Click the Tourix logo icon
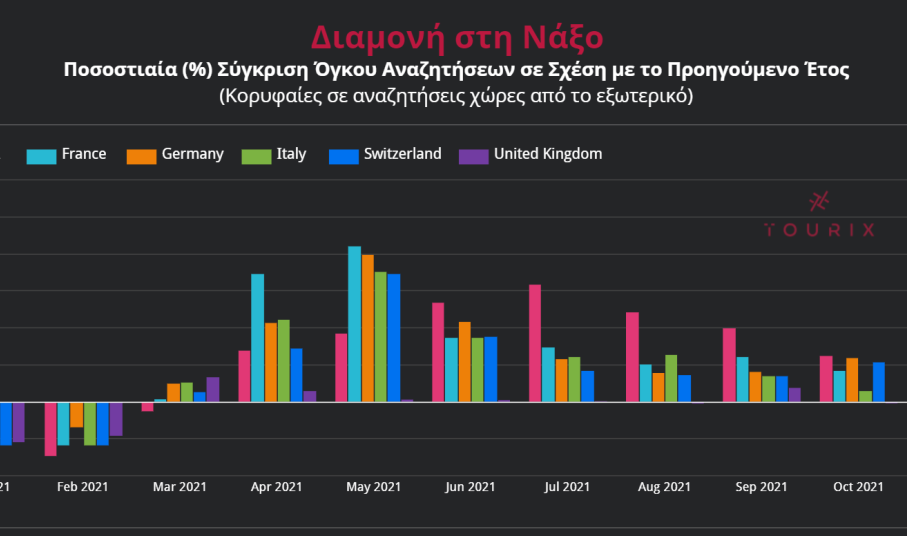The width and height of the screenshot is (907, 536). click(819, 200)
